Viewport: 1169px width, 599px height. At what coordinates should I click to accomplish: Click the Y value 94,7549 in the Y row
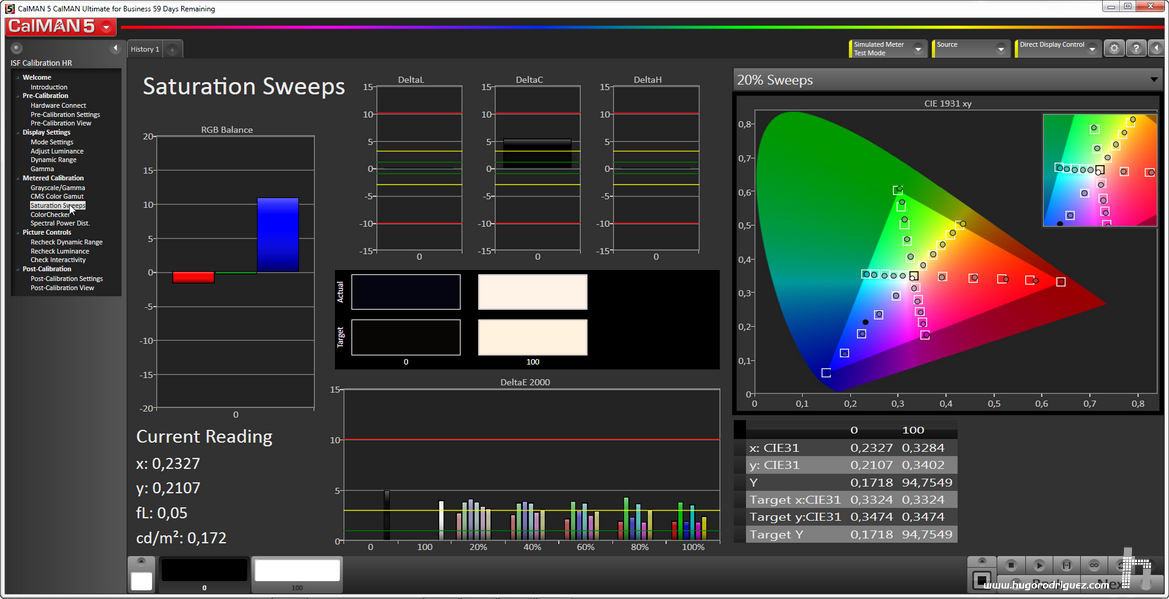click(925, 483)
